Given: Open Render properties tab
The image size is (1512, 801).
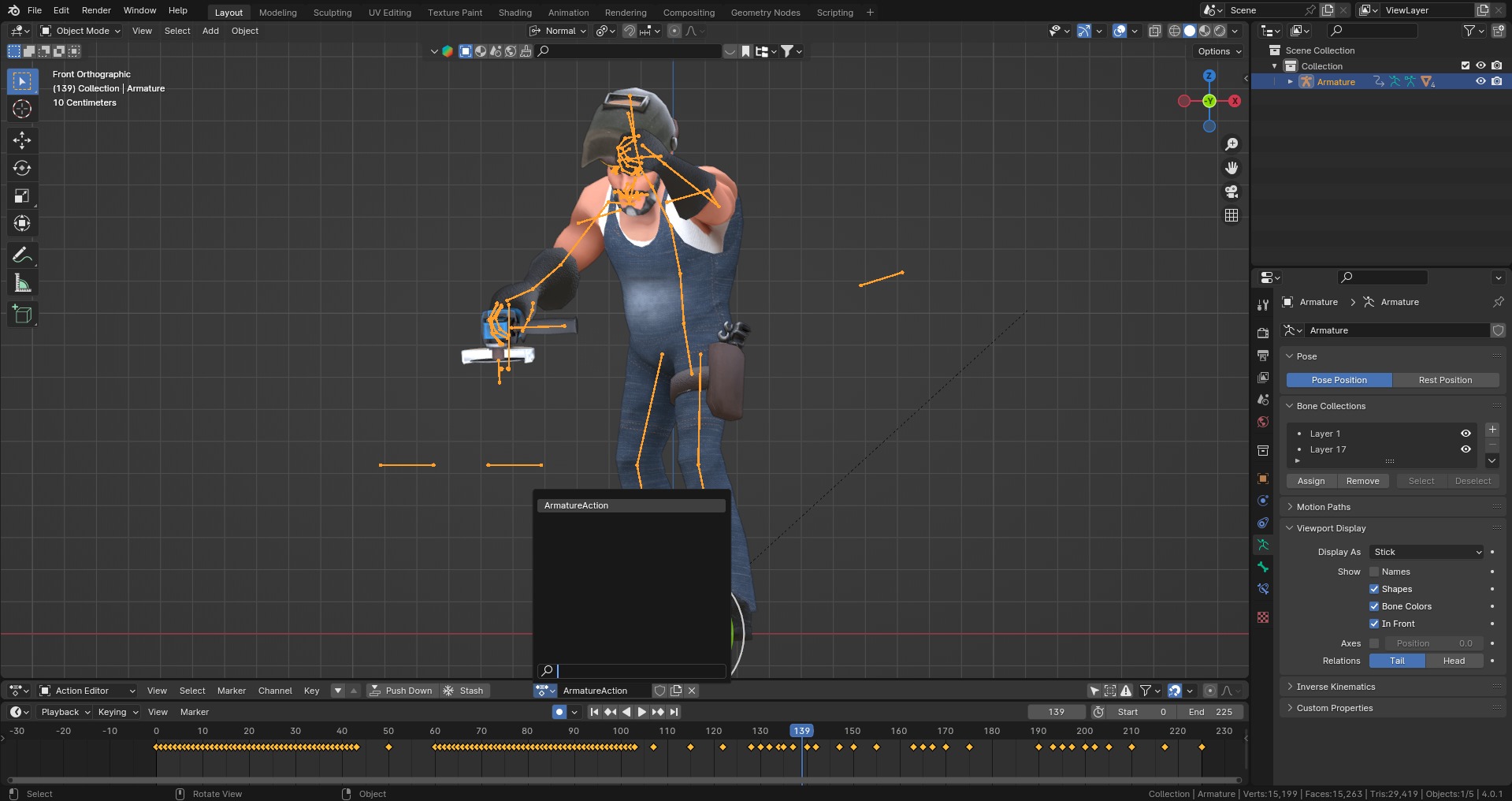Looking at the screenshot, I should tap(1263, 333).
